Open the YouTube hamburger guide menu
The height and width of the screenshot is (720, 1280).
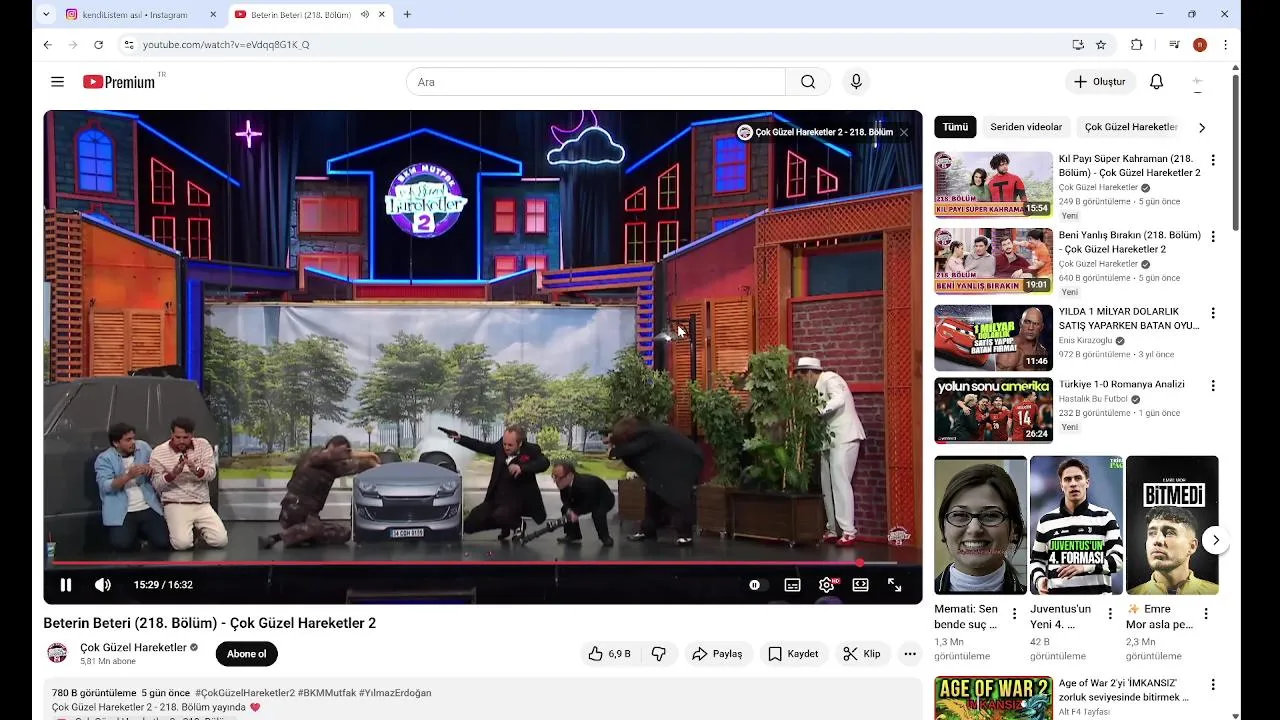tap(57, 82)
